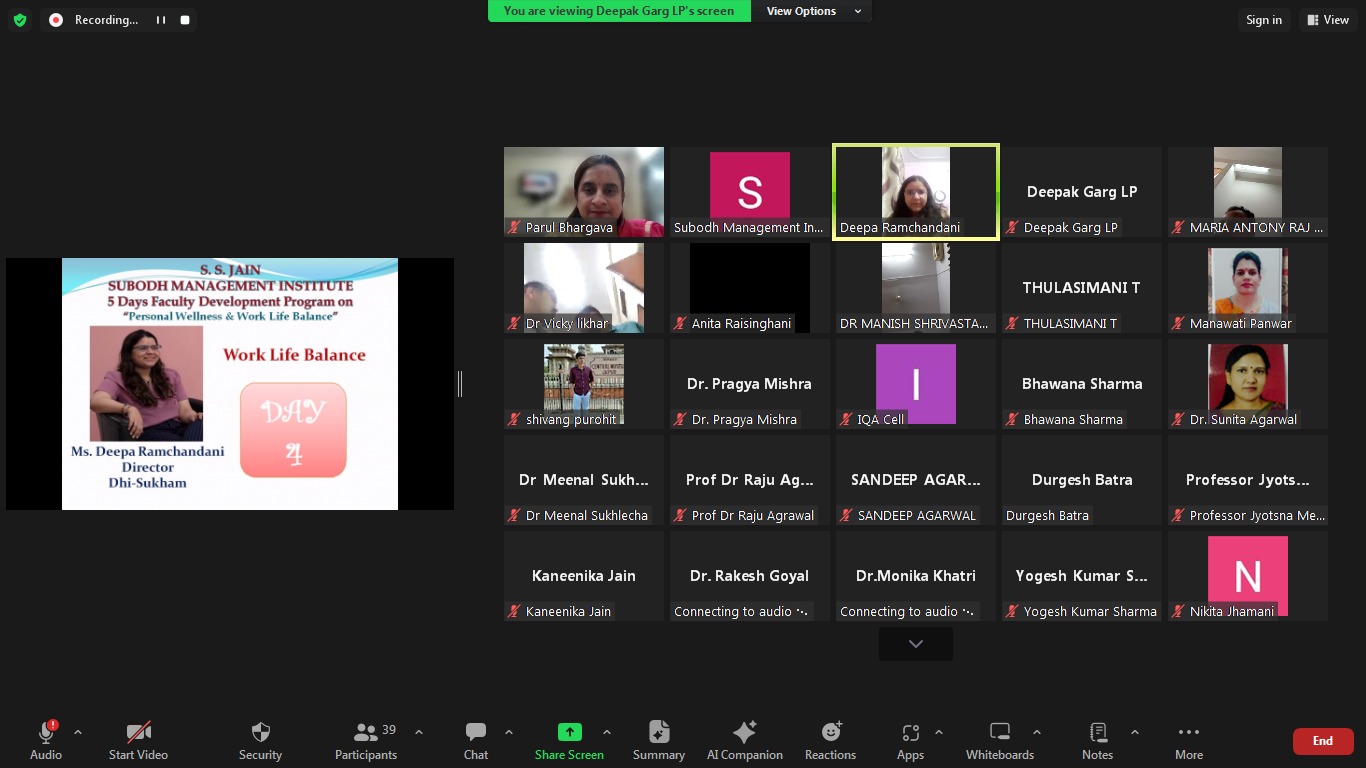Toggle the Audio microphone
This screenshot has width=1366, height=768.
[x=46, y=740]
